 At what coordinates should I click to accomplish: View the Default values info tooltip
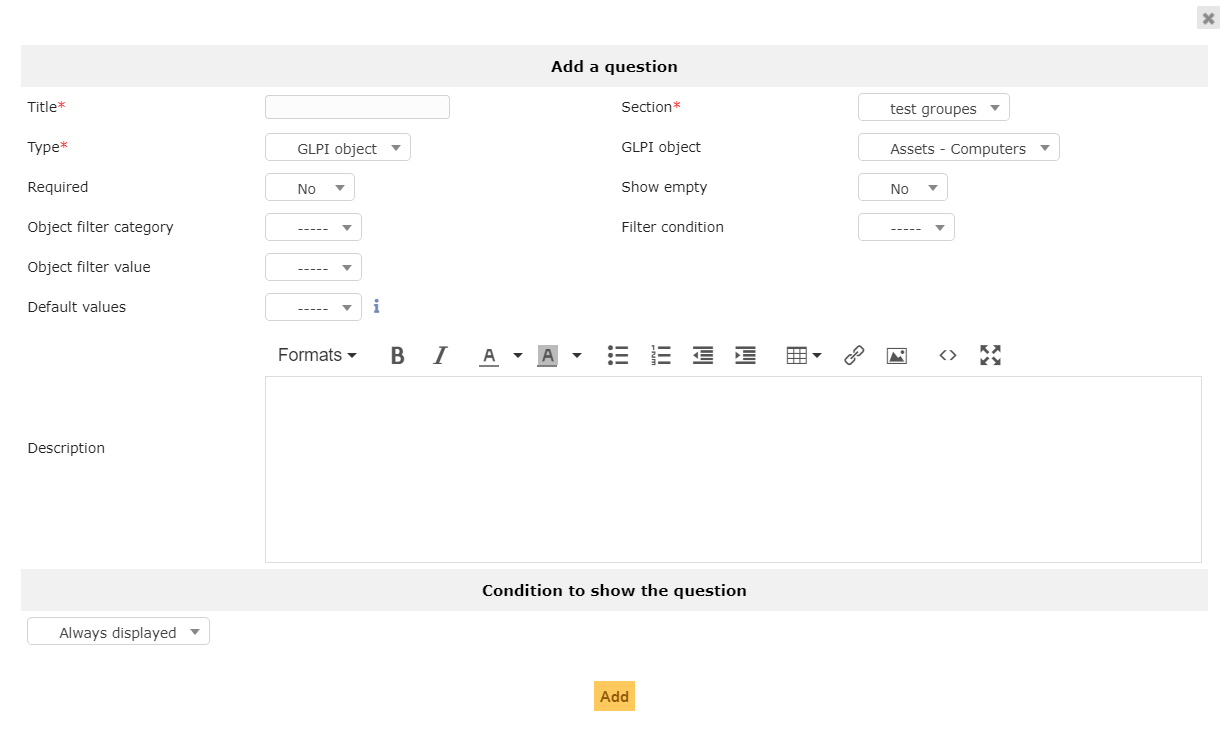[376, 307]
